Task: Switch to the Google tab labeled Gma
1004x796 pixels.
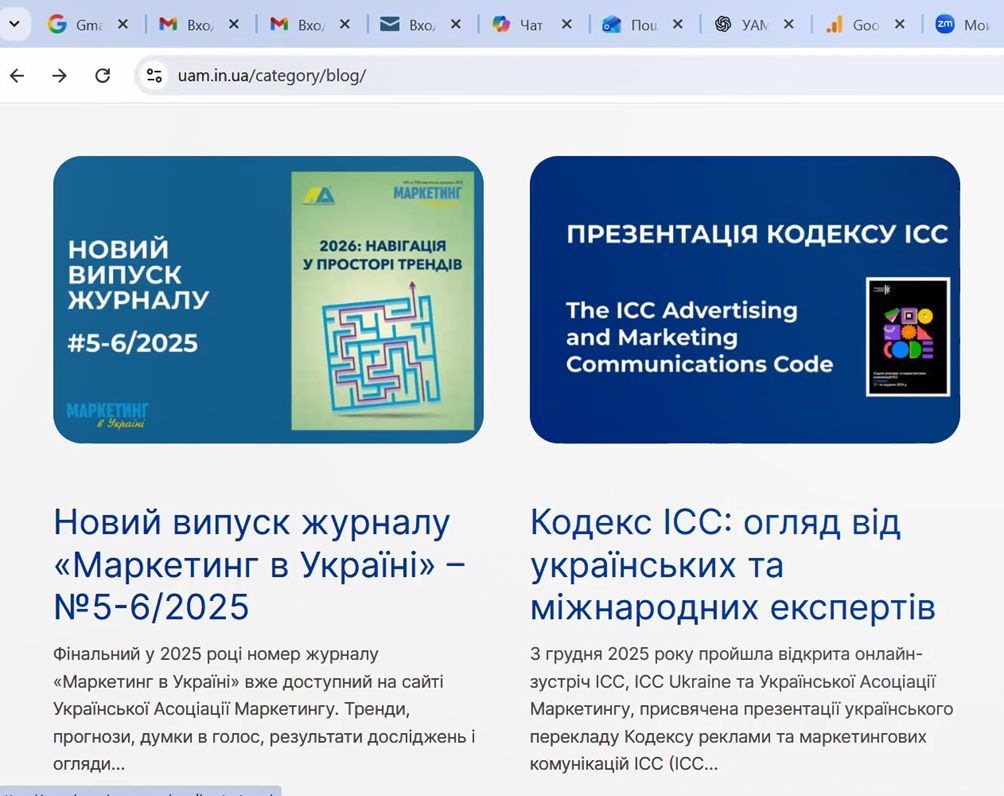Action: [x=78, y=24]
